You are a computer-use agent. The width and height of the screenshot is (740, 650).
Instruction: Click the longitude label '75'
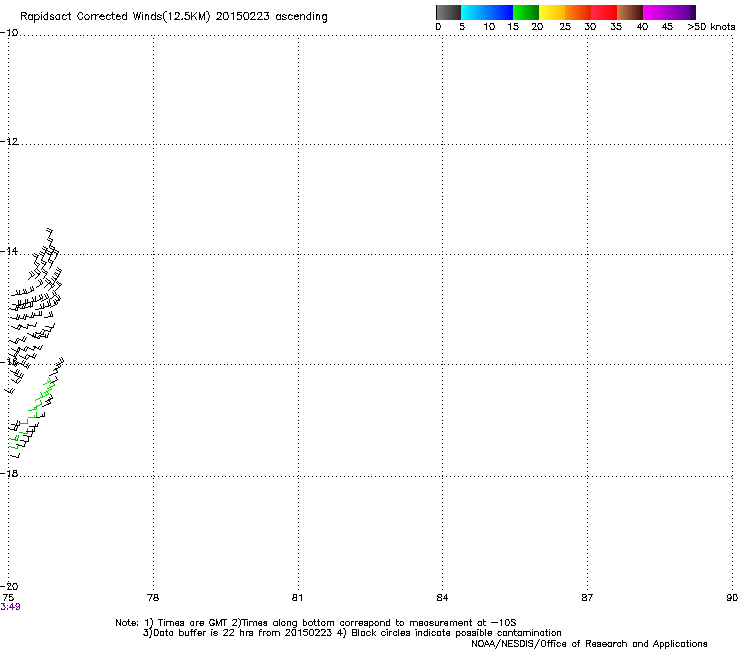(8, 598)
